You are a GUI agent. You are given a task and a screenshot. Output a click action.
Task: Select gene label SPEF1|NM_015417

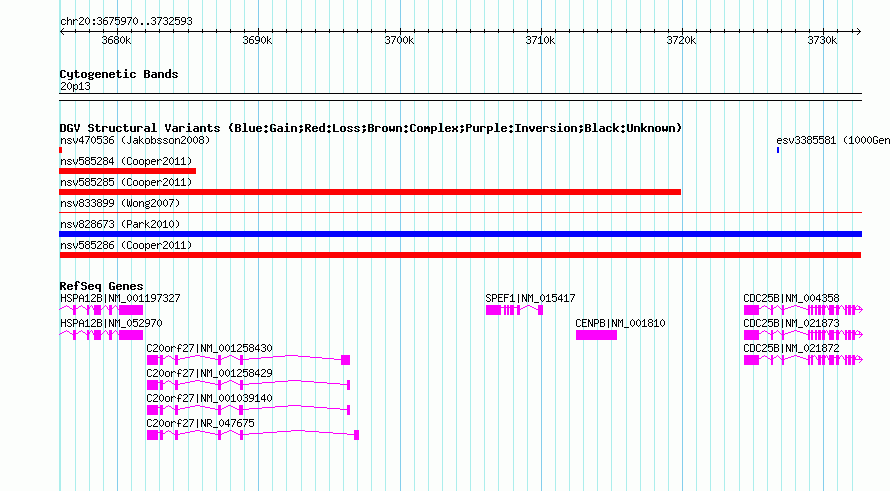tap(530, 298)
